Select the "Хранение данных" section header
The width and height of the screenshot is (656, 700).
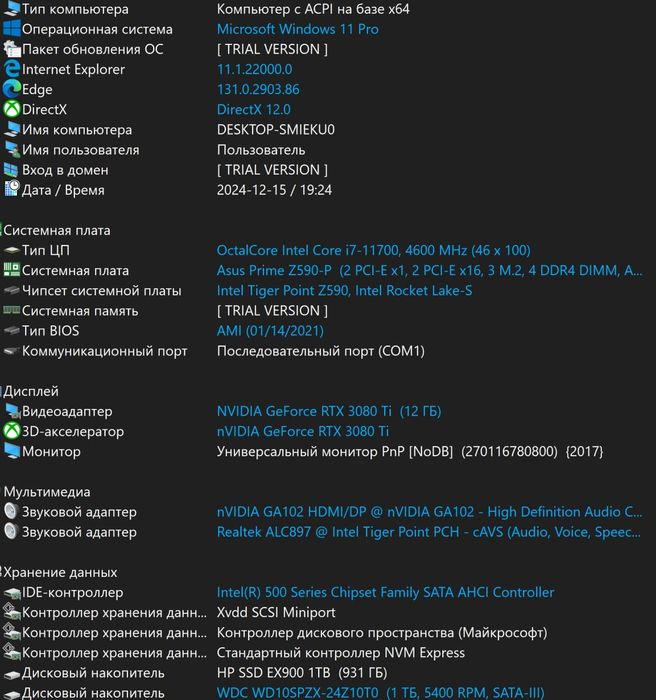(x=61, y=572)
